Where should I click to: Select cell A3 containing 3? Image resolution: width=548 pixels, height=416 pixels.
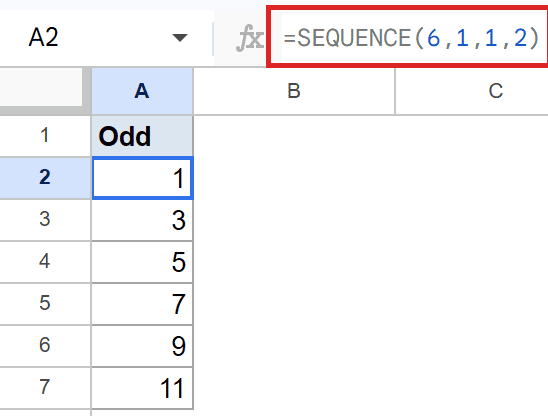coord(142,220)
